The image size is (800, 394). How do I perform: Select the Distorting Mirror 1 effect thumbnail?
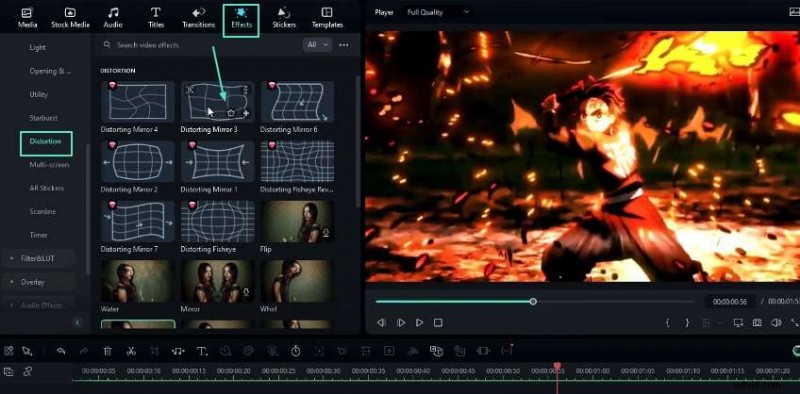(x=218, y=161)
